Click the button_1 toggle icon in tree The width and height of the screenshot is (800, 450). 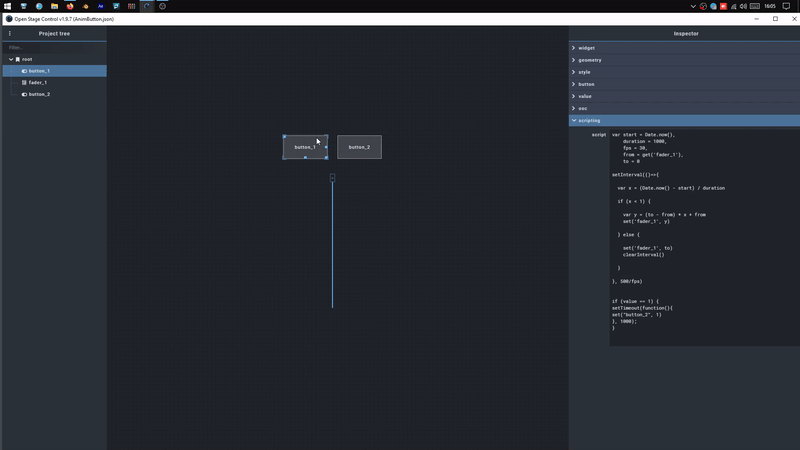(x=24, y=71)
